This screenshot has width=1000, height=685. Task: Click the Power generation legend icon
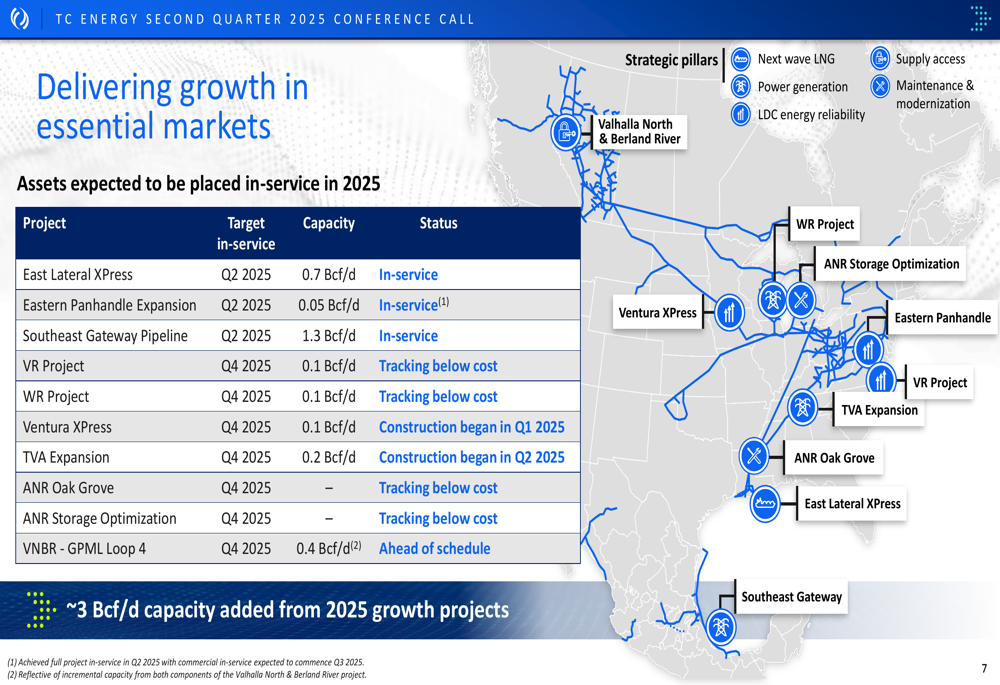click(x=741, y=86)
